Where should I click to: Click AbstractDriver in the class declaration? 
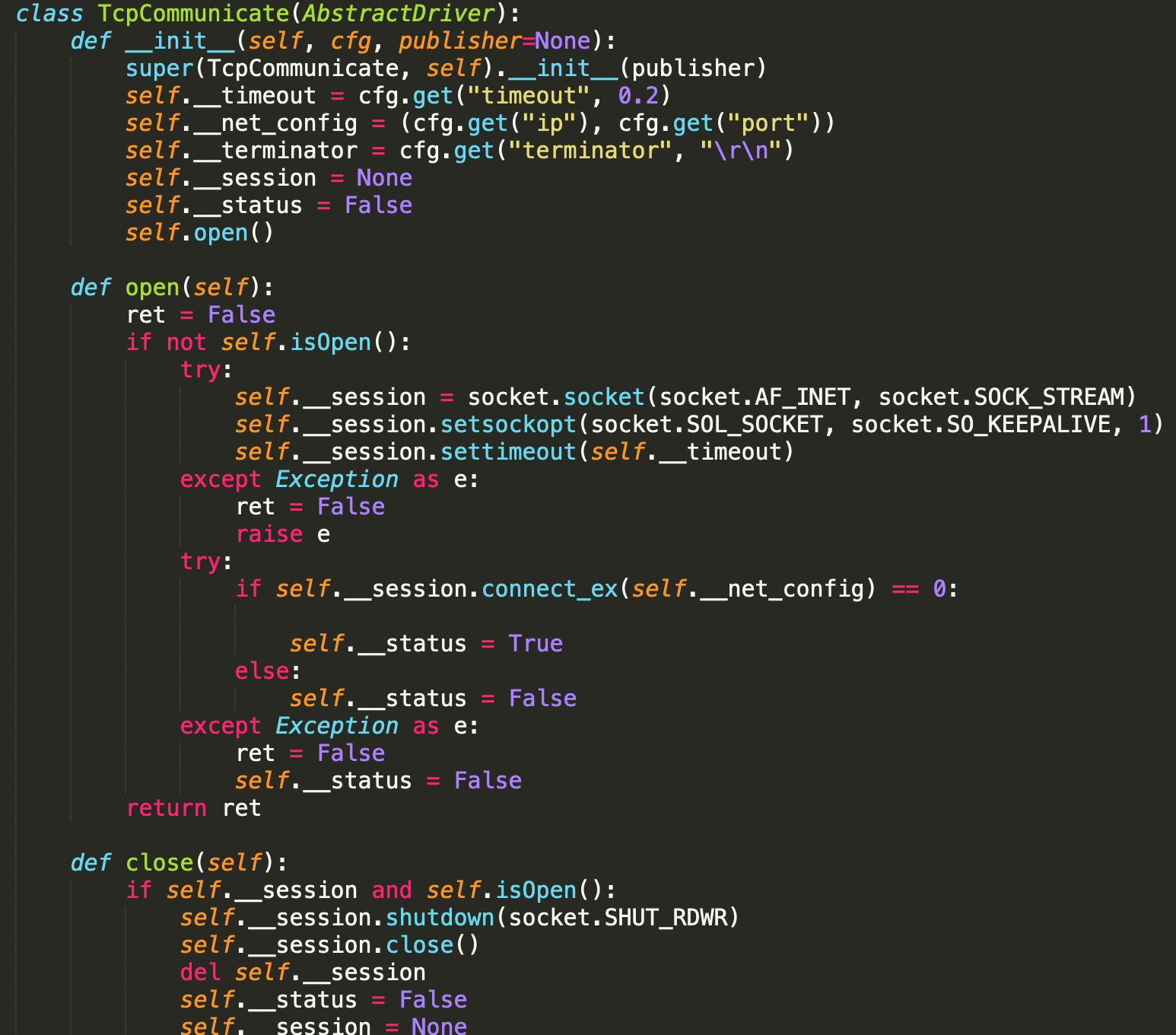(399, 14)
